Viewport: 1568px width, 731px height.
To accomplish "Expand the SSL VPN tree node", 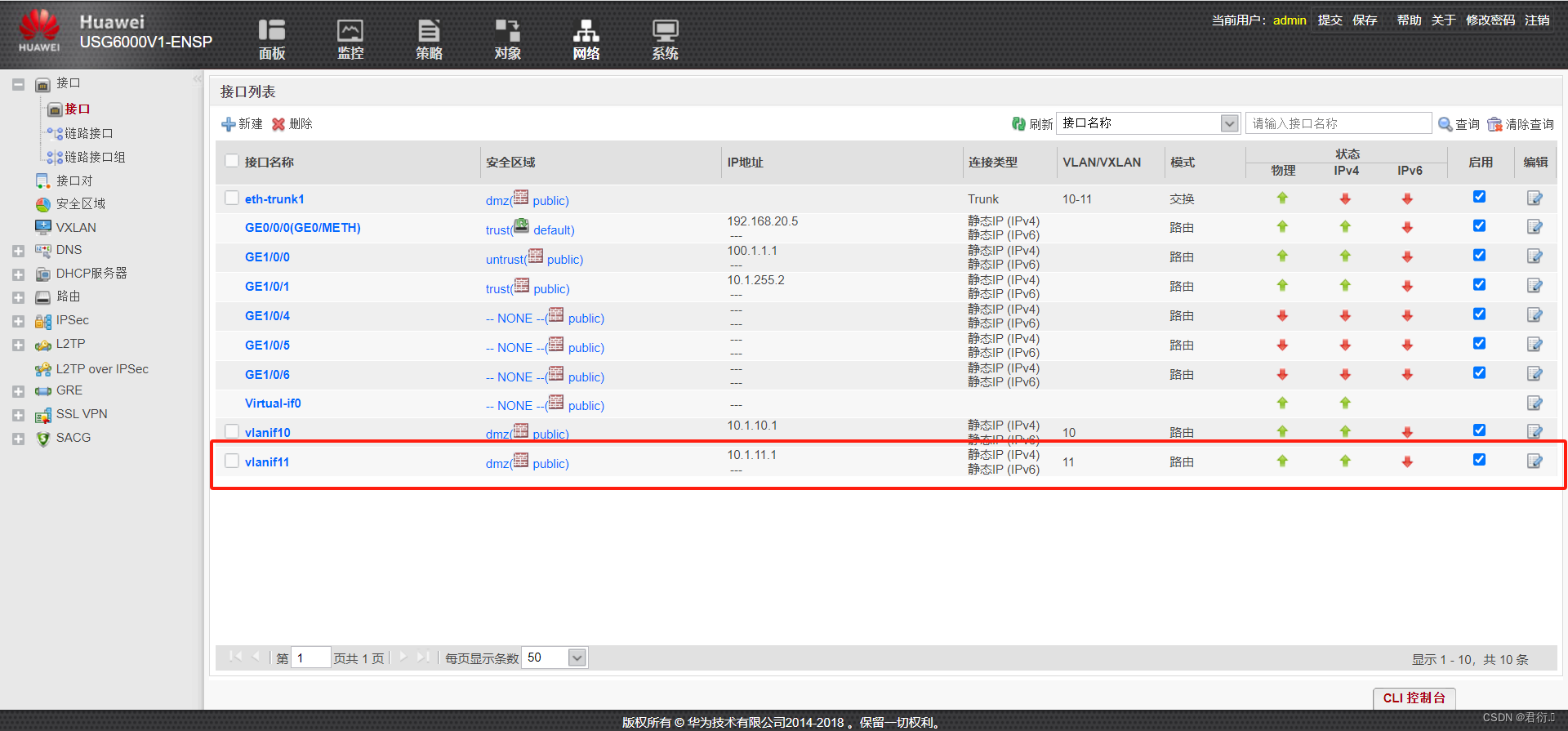I will [18, 416].
